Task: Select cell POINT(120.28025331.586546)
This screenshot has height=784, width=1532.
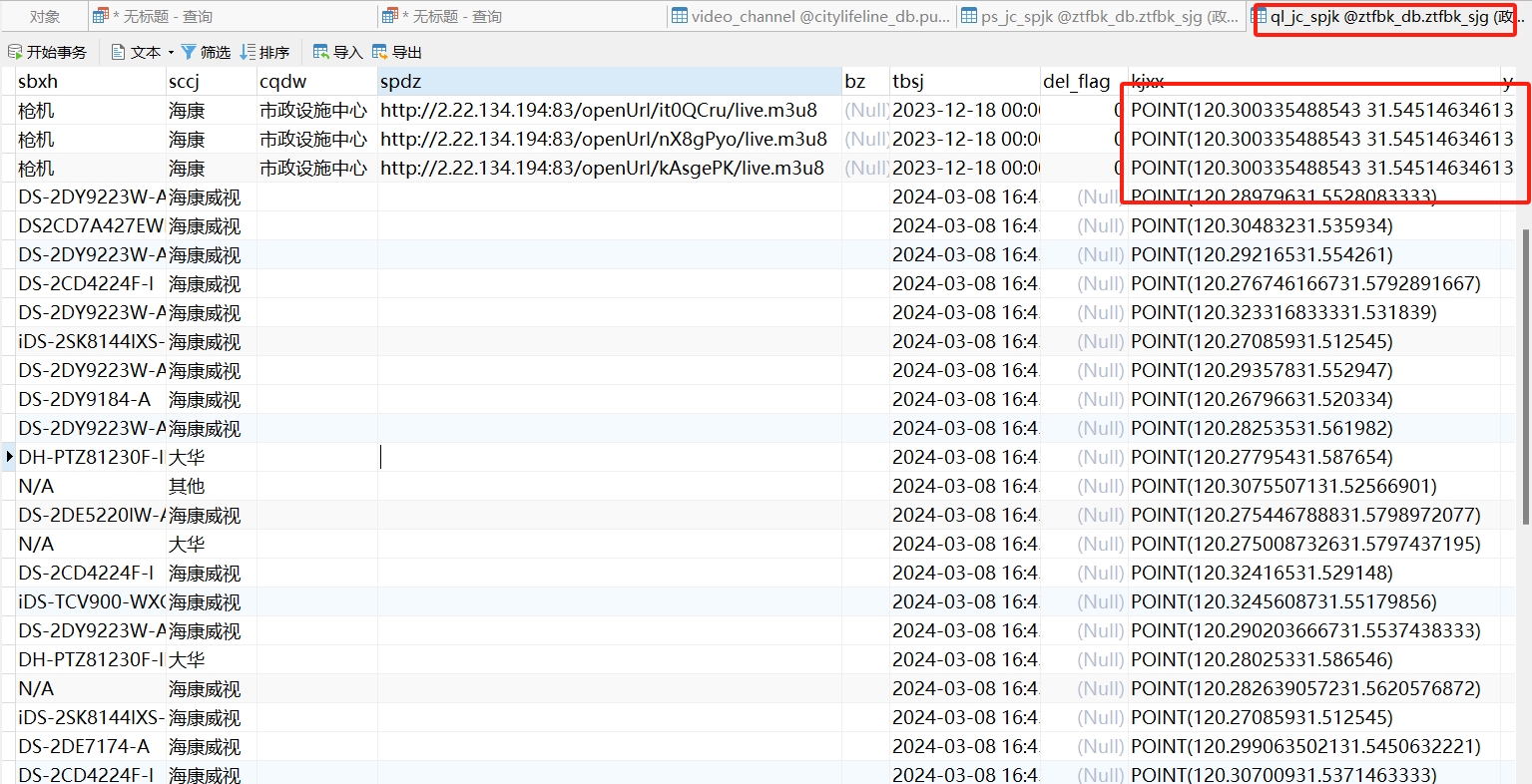Action: tap(1314, 659)
